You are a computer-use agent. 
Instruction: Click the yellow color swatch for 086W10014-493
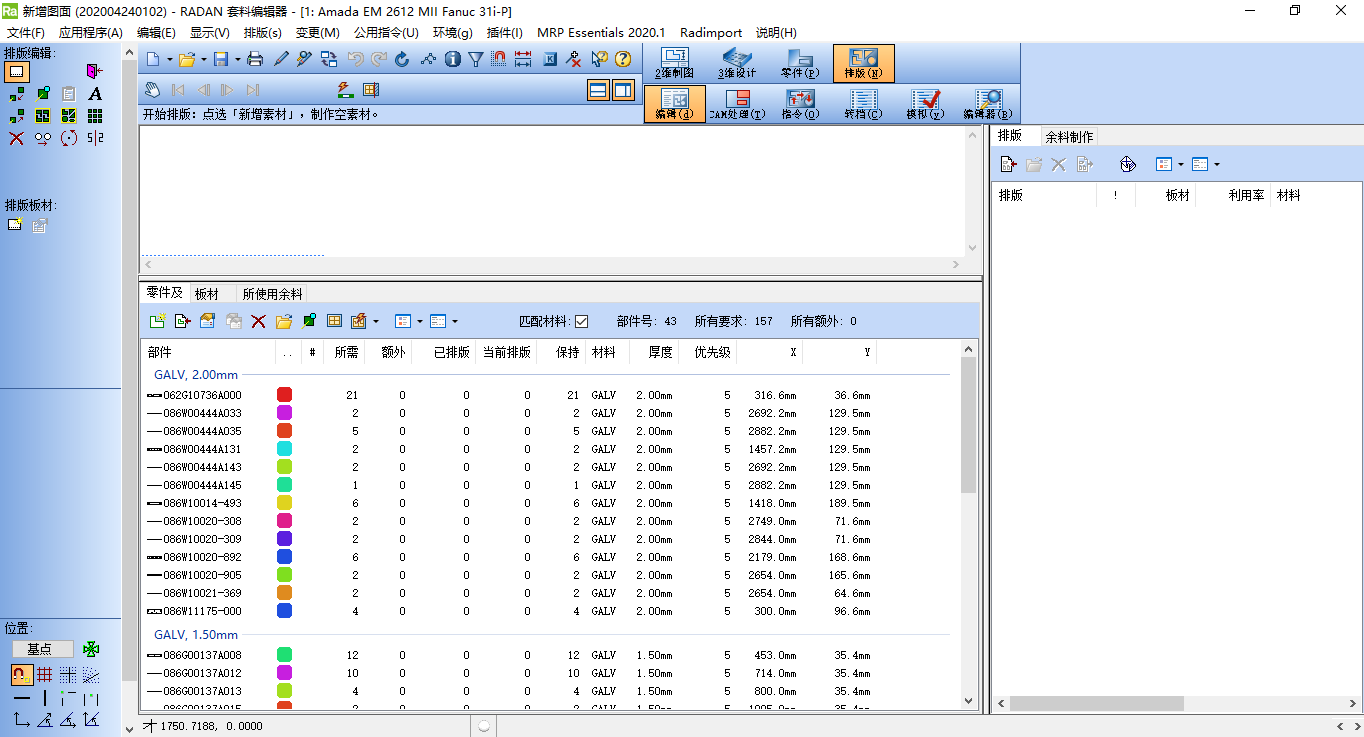pyautogui.click(x=284, y=503)
